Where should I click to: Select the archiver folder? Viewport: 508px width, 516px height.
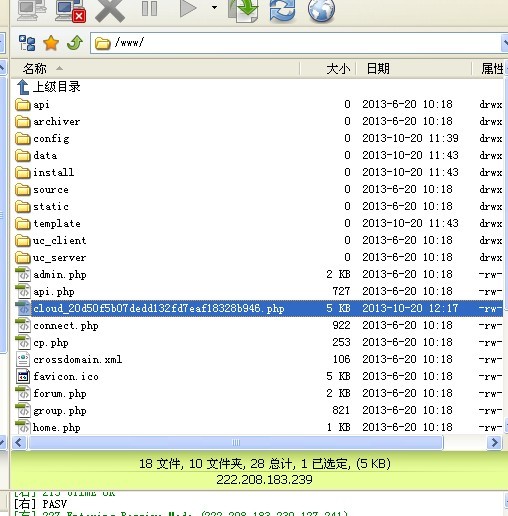click(257, 121)
